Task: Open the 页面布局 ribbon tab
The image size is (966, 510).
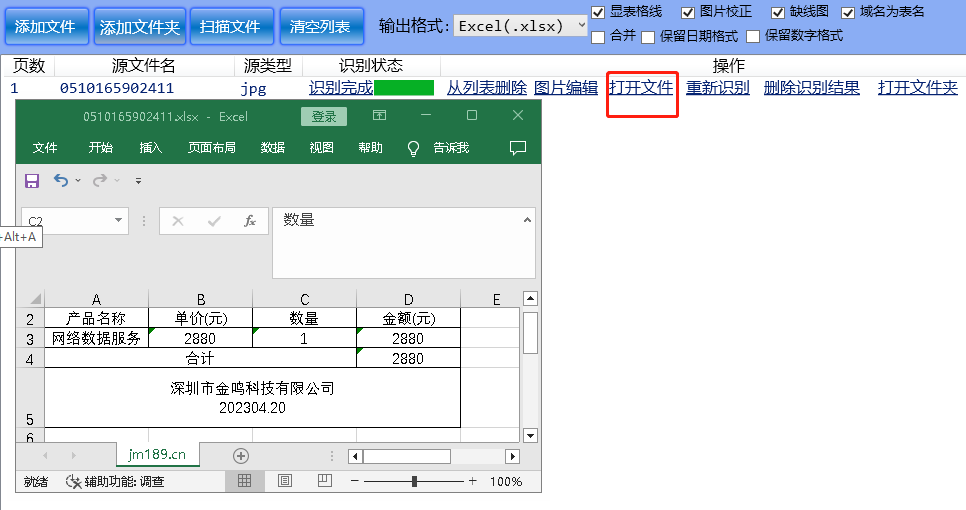Action: (x=212, y=148)
